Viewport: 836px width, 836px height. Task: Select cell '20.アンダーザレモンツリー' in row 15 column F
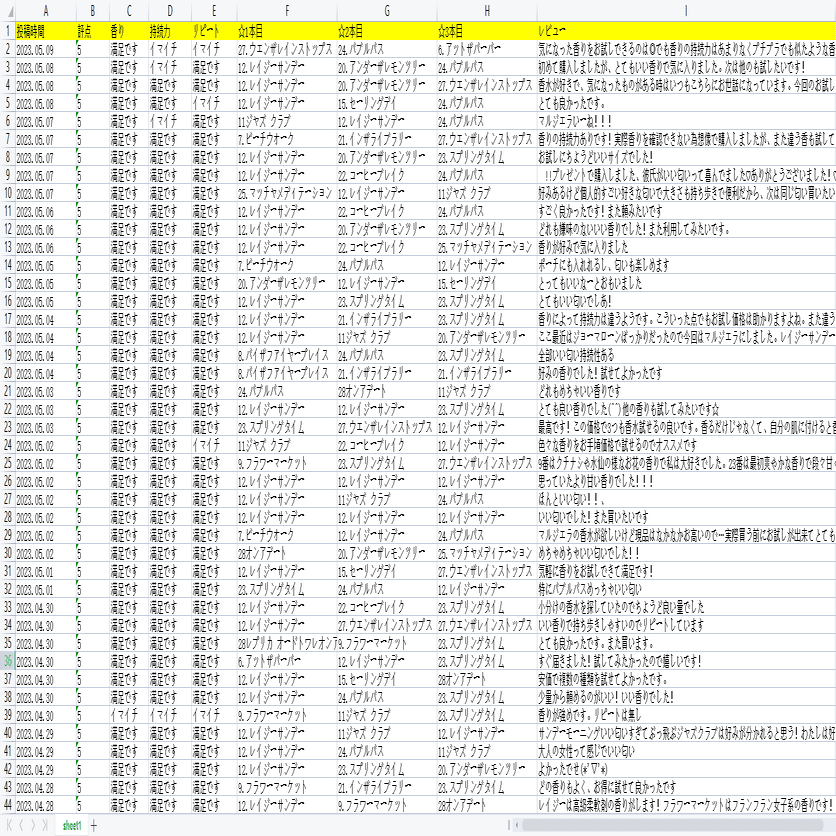pos(287,283)
